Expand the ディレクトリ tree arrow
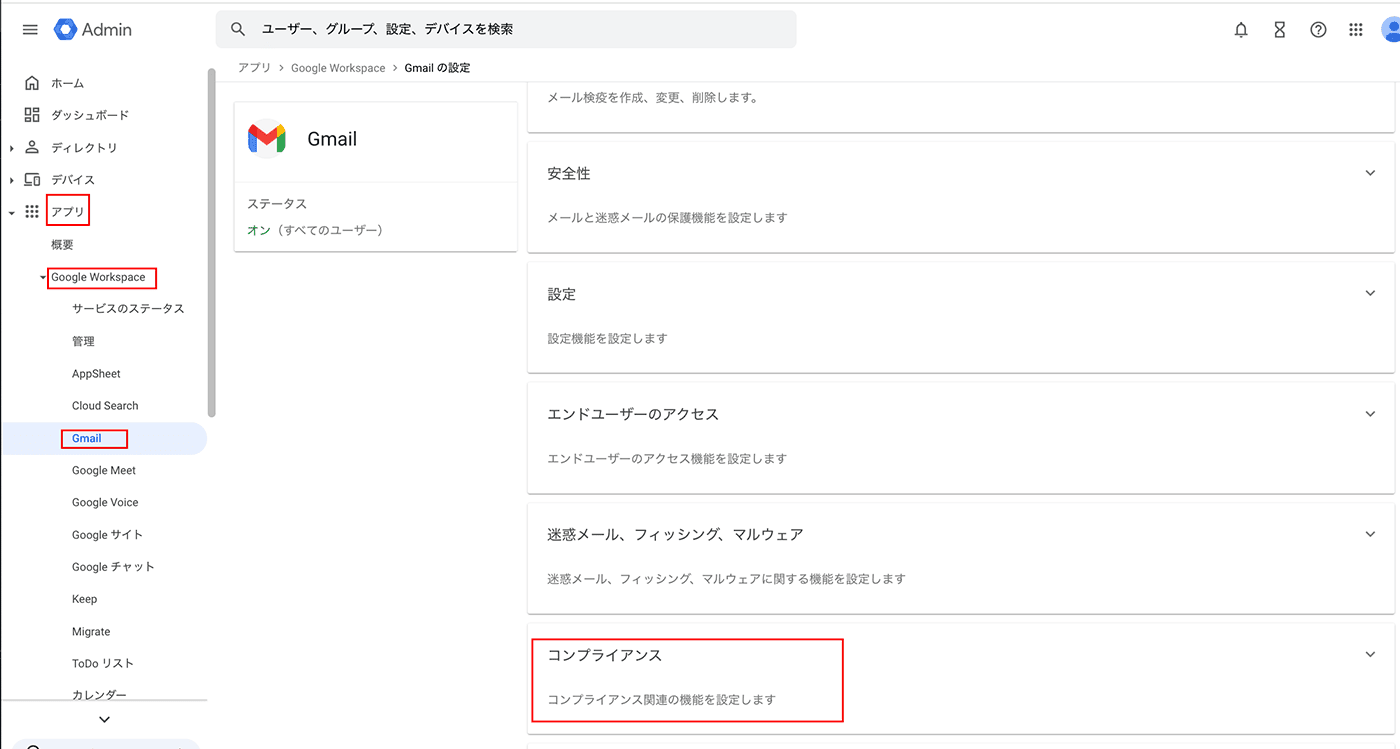The height and width of the screenshot is (749, 1400). click(x=11, y=148)
